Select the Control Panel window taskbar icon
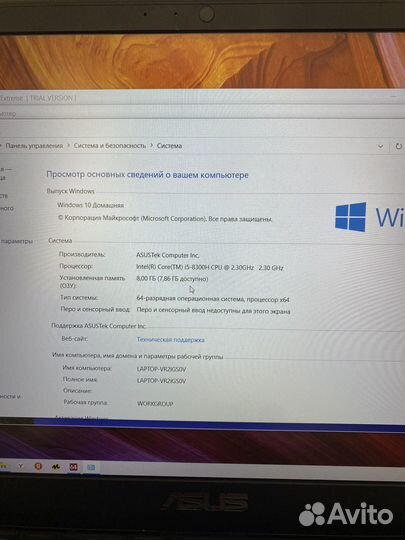The height and width of the screenshot is (540, 405). [x=91, y=468]
